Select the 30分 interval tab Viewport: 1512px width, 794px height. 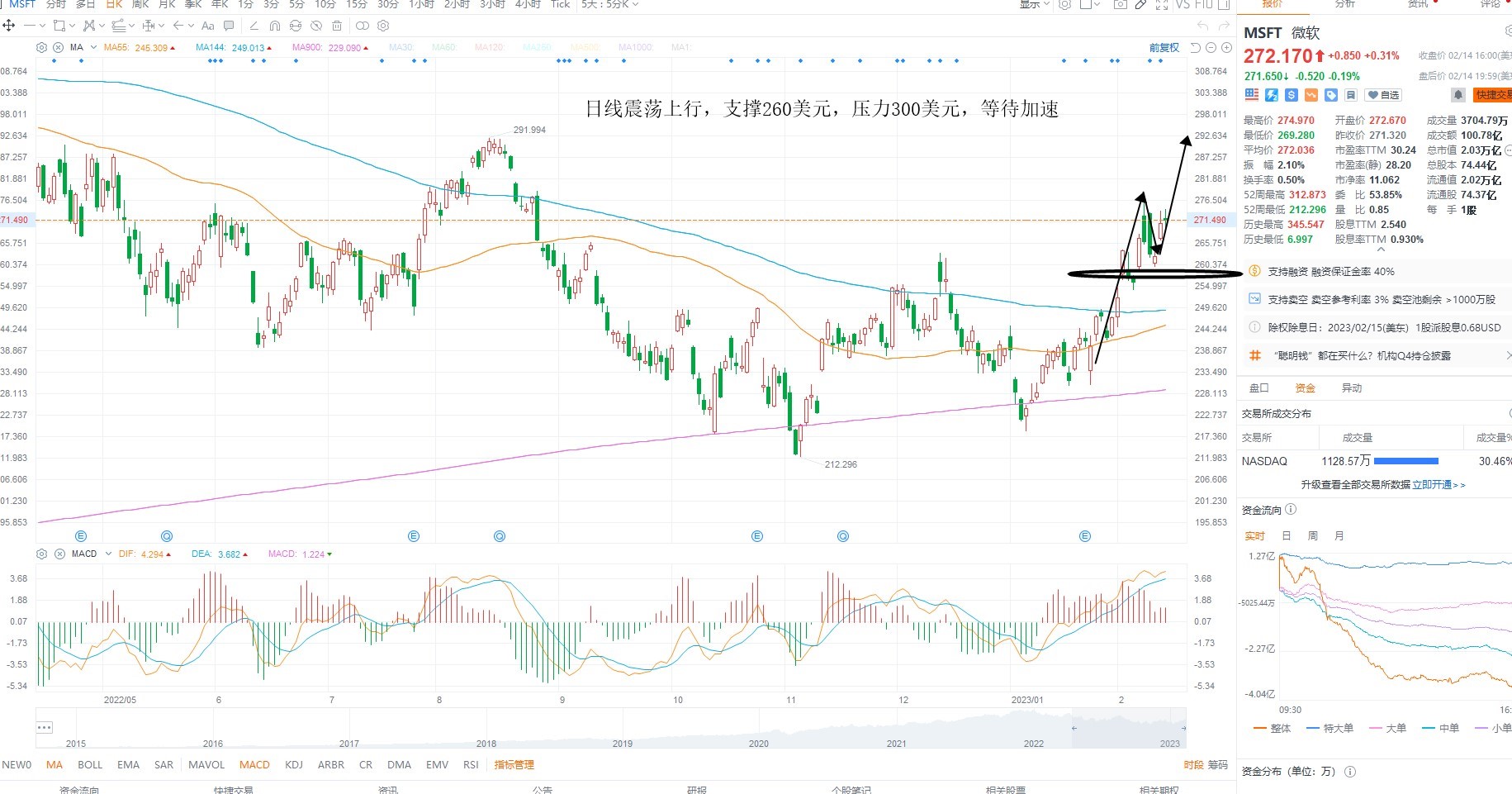pos(388,4)
